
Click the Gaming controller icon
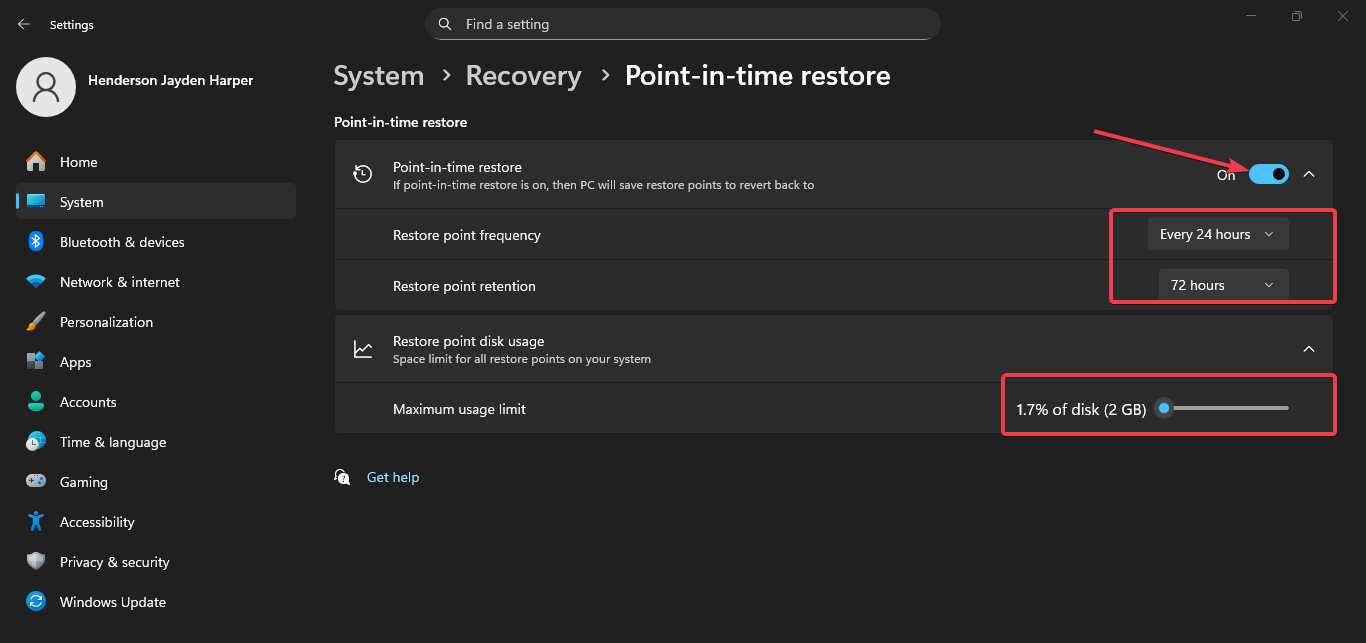36,482
